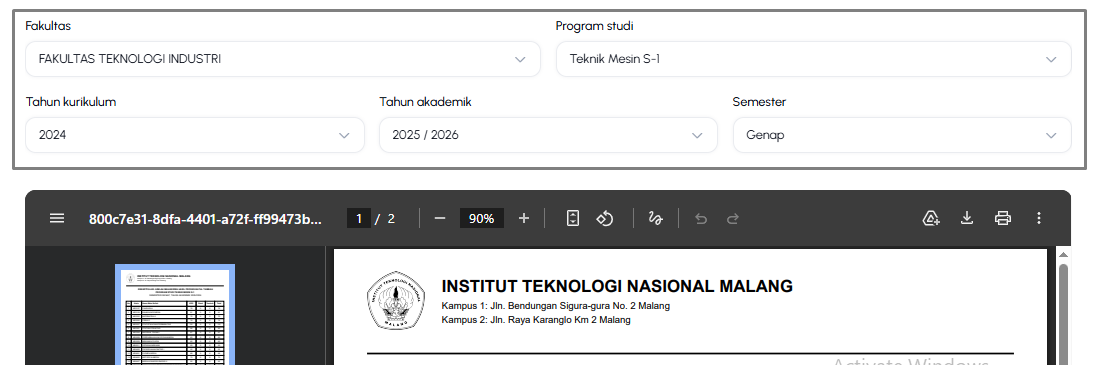This screenshot has height=365, width=1101.
Task: Click the PDF file name 800c7e31-8dfa-4401...
Action: (205, 218)
